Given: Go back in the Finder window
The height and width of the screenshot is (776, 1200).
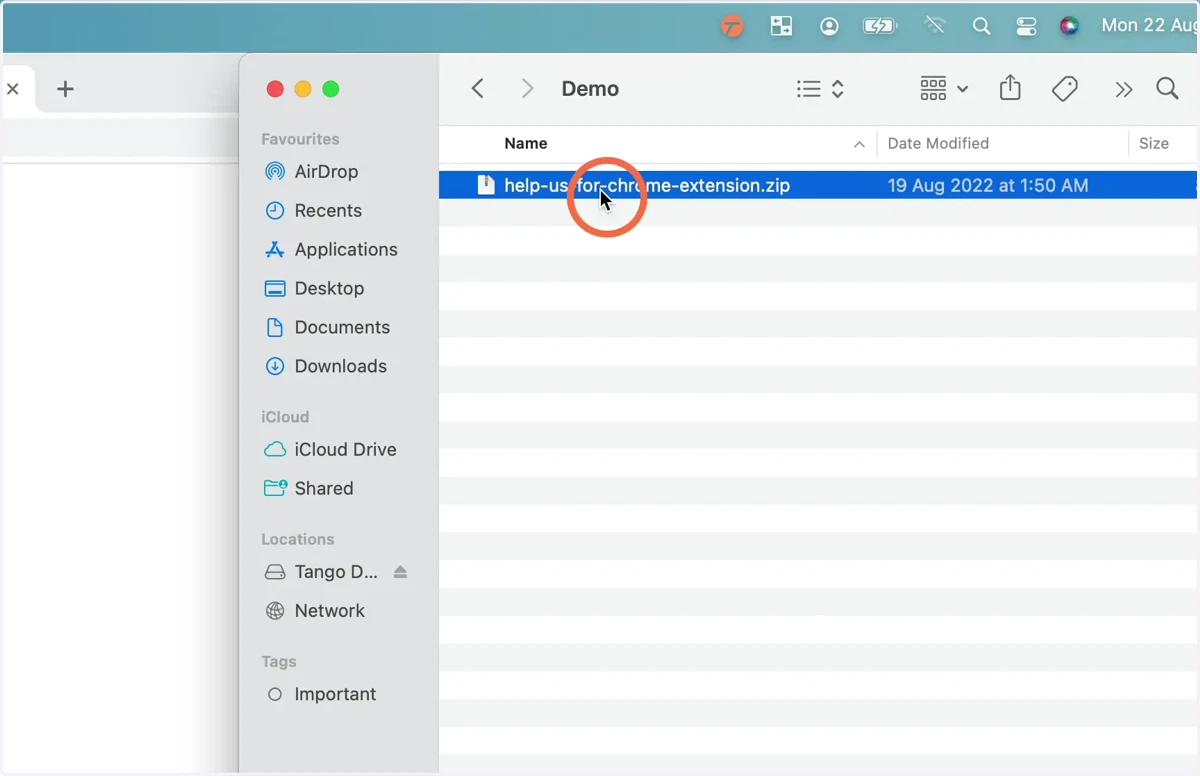Looking at the screenshot, I should [x=478, y=89].
